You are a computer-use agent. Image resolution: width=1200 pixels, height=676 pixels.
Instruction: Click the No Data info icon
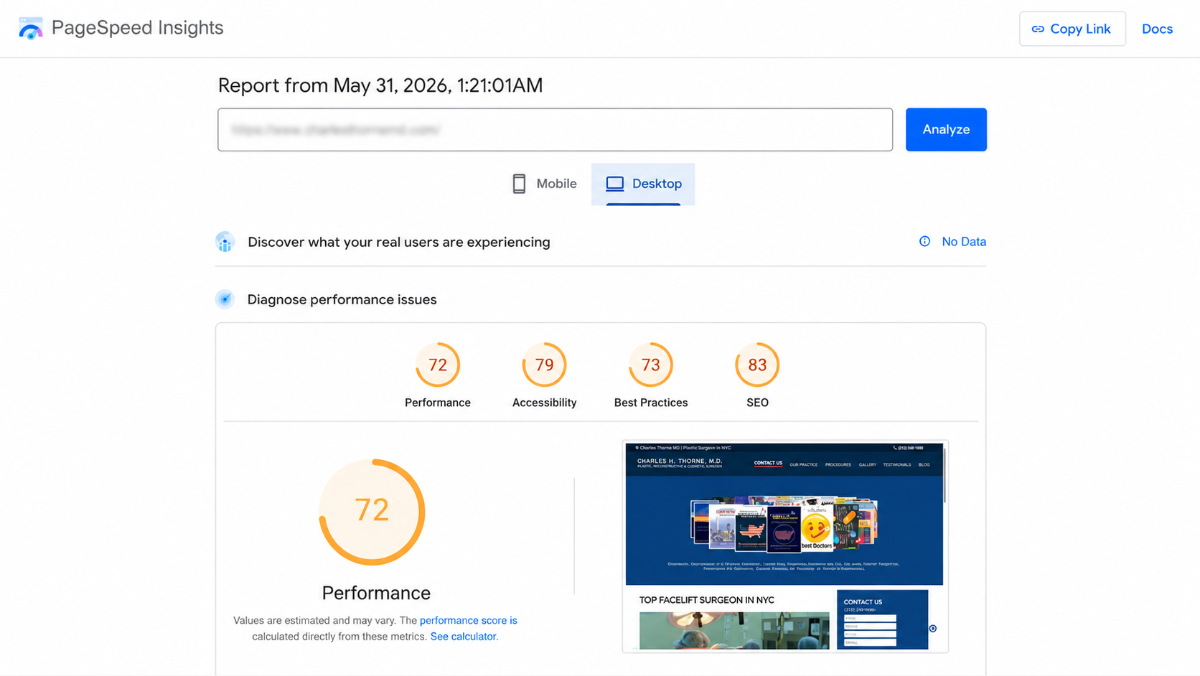click(925, 241)
